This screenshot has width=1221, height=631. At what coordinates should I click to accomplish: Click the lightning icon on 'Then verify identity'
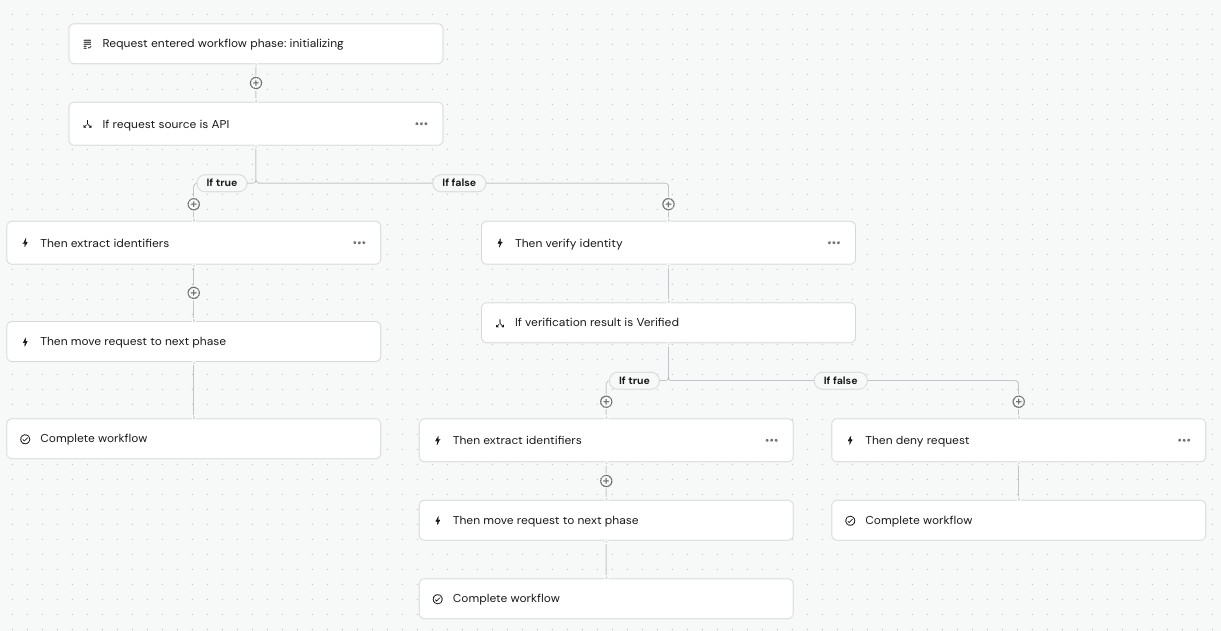[500, 242]
